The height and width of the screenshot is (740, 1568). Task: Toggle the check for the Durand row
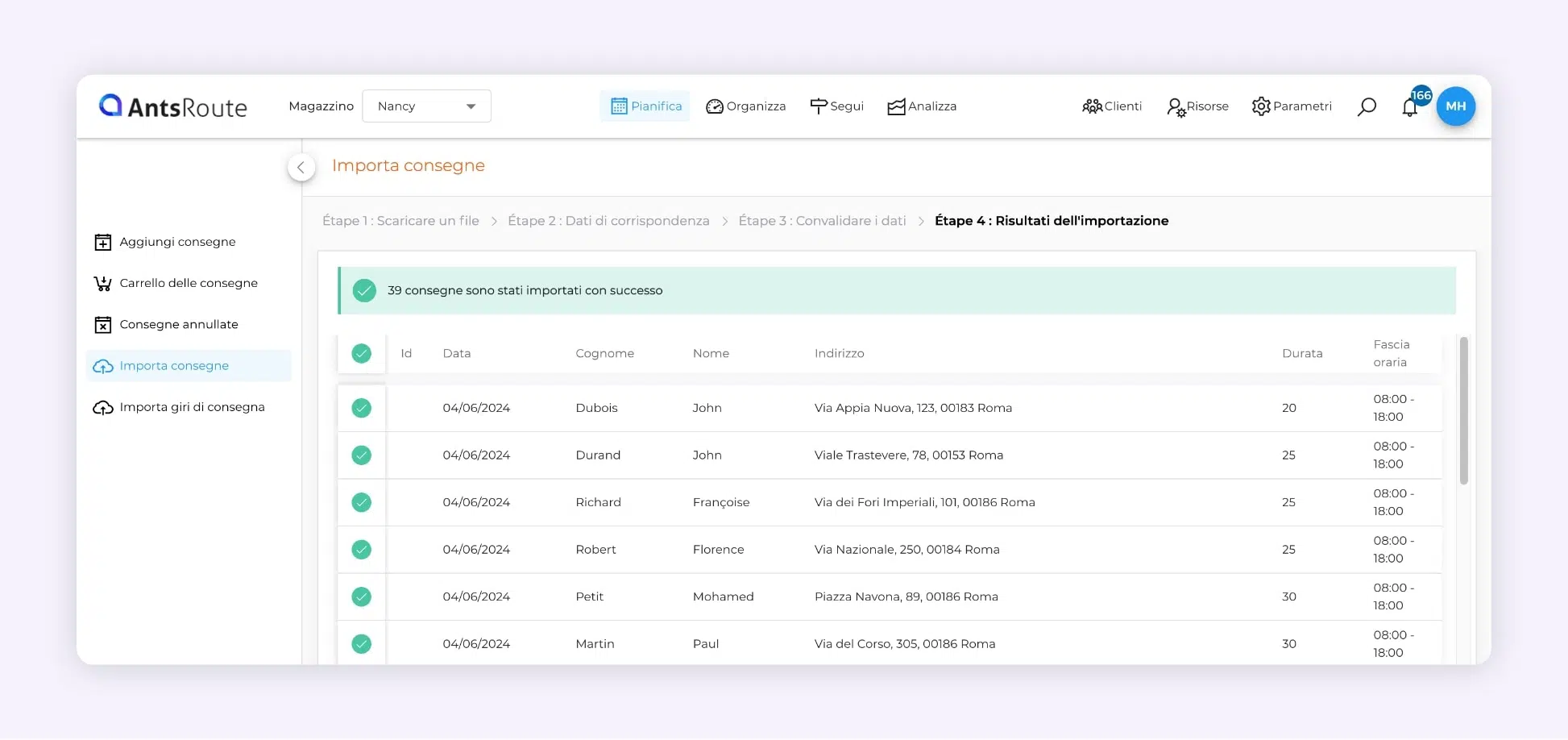point(362,455)
